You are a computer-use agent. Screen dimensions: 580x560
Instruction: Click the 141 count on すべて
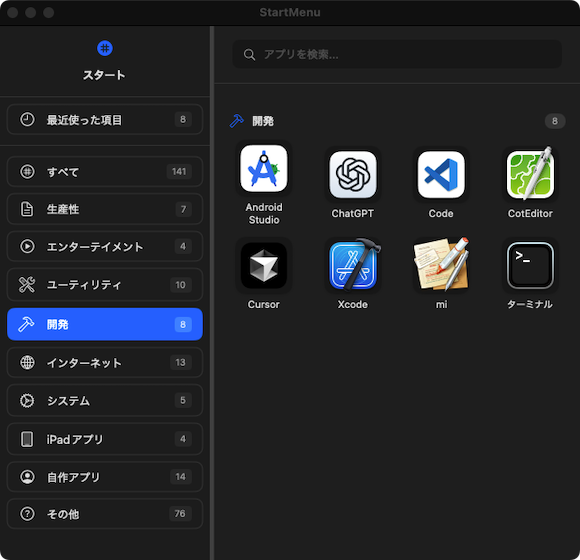179,172
